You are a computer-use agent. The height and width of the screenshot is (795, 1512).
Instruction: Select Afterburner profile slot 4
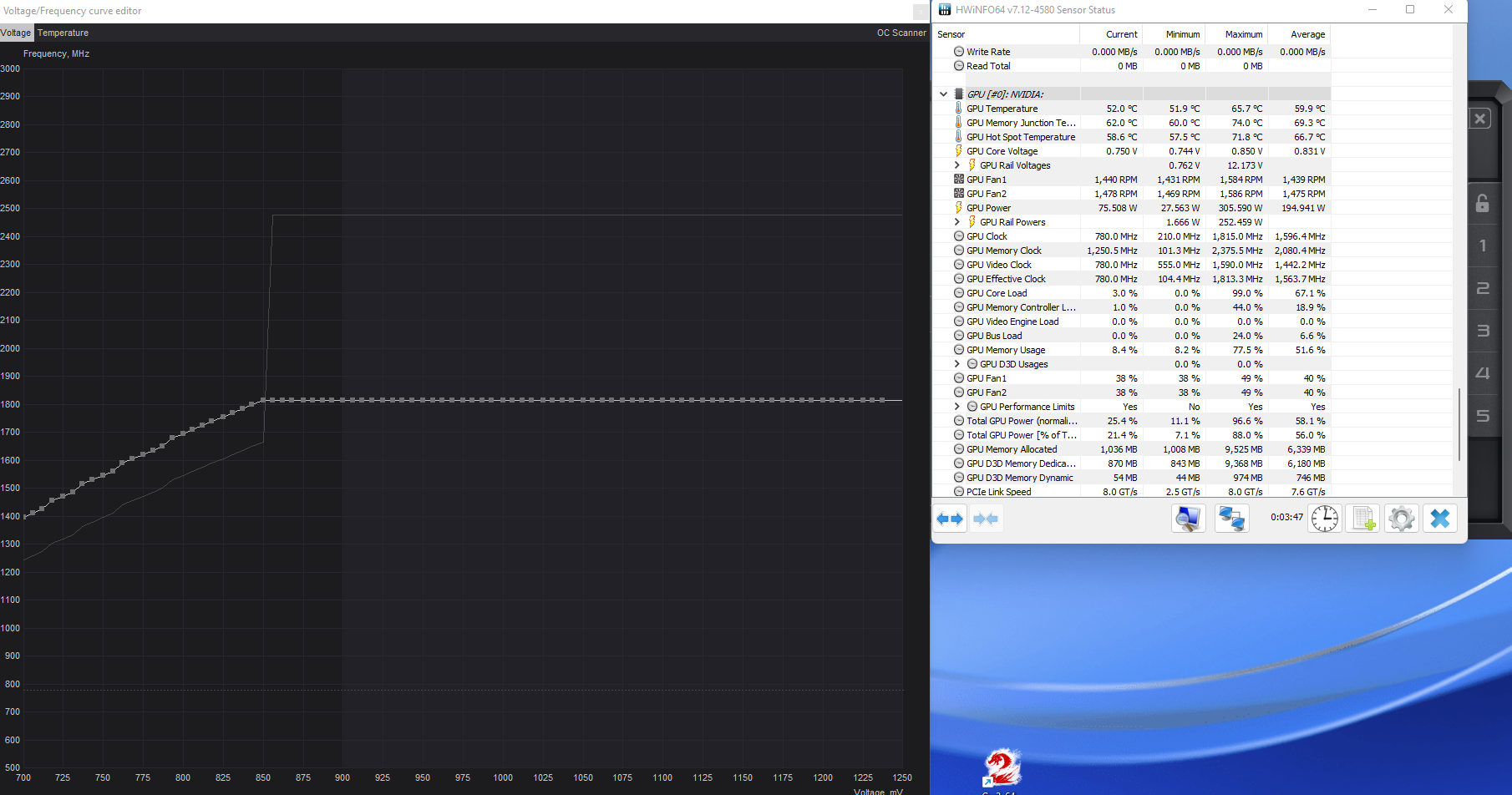click(1483, 373)
